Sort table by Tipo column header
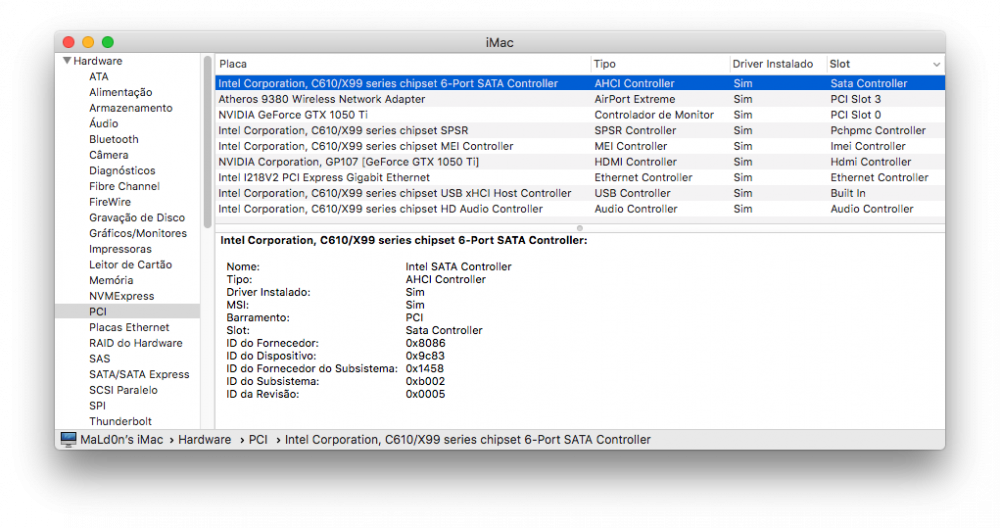The height and width of the screenshot is (528, 1000). coord(660,64)
